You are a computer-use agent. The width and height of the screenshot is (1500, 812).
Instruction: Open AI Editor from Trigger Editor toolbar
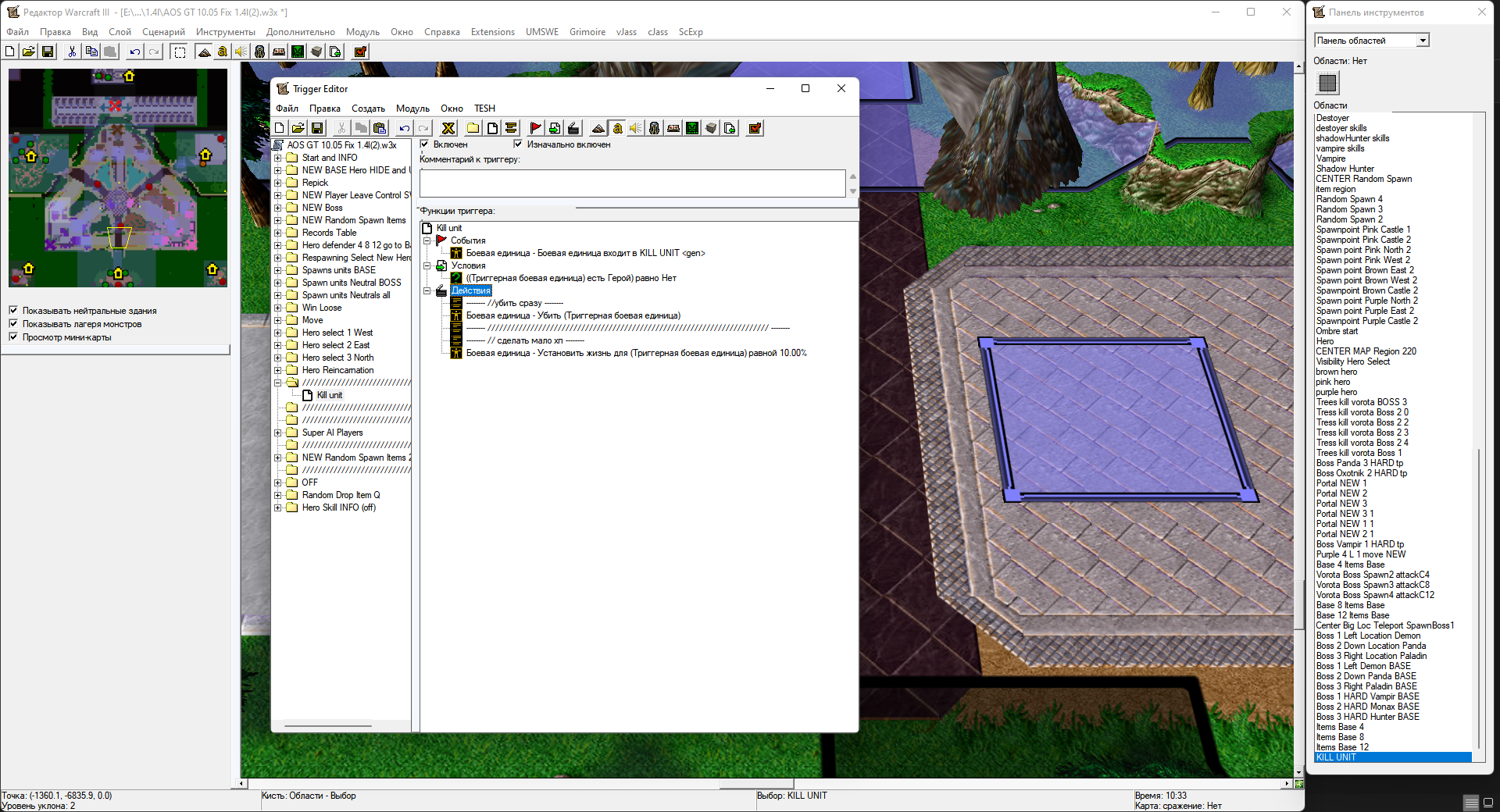pyautogui.click(x=692, y=128)
